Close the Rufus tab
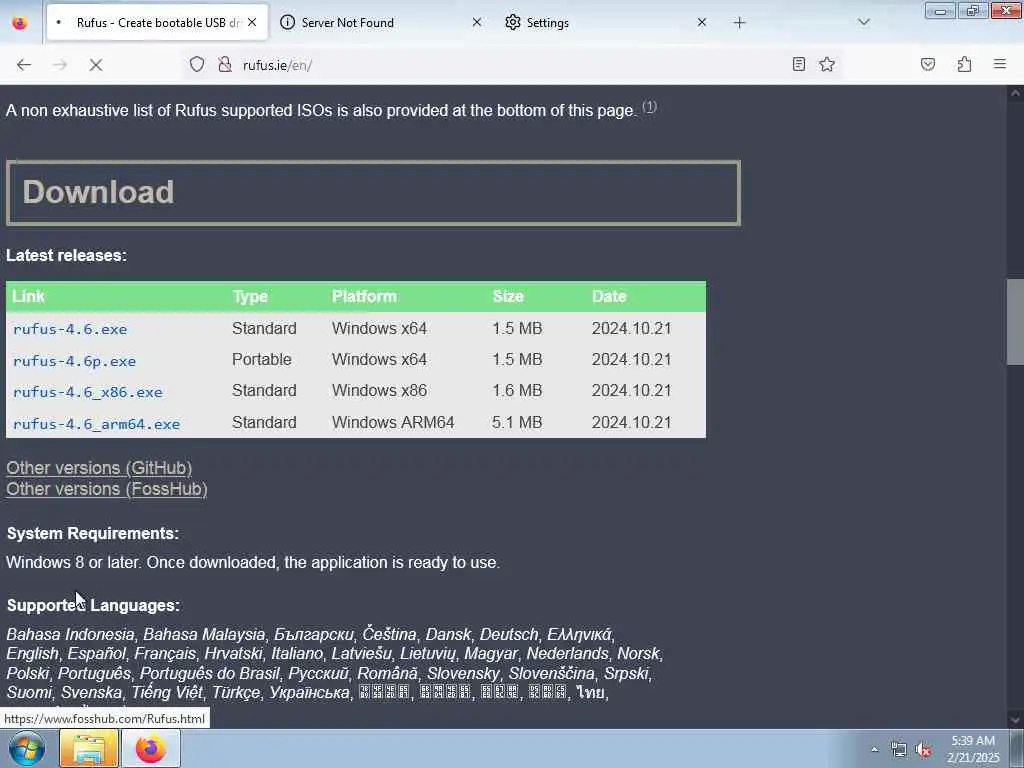The image size is (1024, 768). (x=252, y=22)
